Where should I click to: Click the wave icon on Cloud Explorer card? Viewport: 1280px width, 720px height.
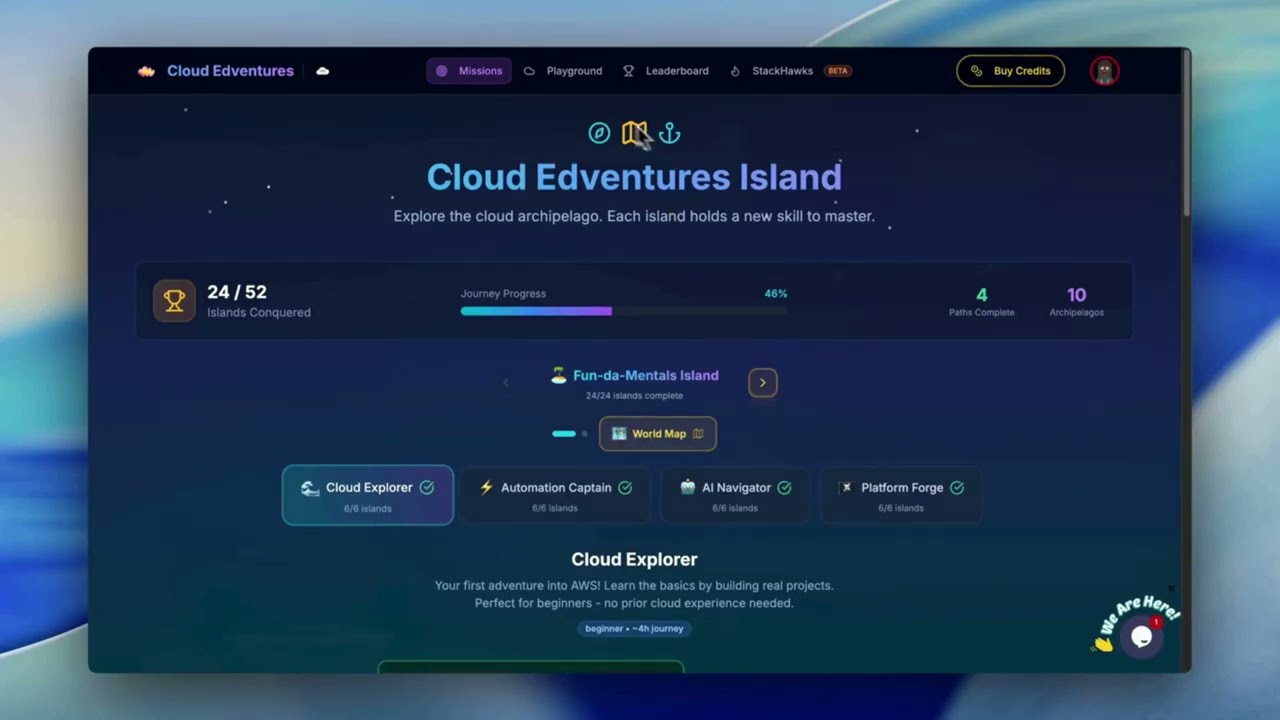point(310,488)
